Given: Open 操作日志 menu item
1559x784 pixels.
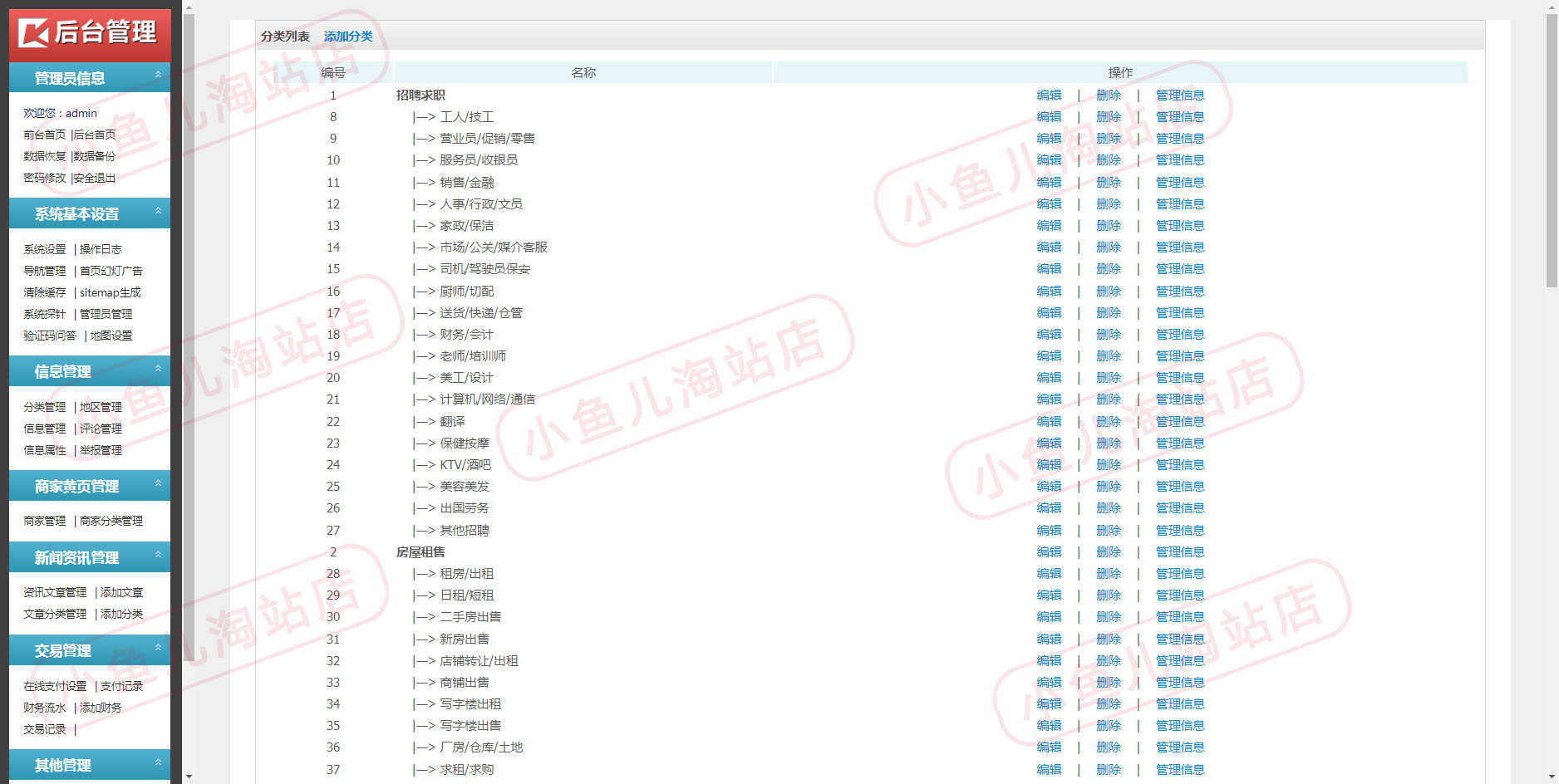Looking at the screenshot, I should pos(101,249).
